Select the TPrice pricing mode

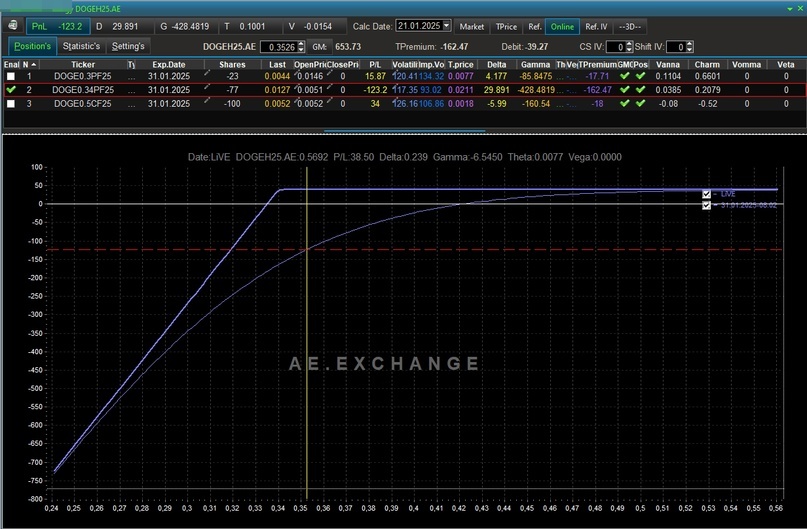(x=506, y=27)
